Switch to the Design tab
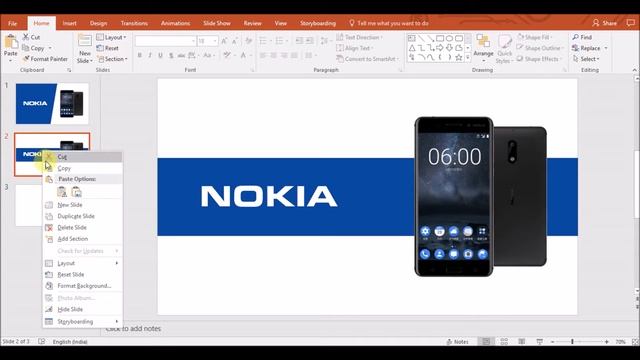The width and height of the screenshot is (640, 360). (x=98, y=23)
